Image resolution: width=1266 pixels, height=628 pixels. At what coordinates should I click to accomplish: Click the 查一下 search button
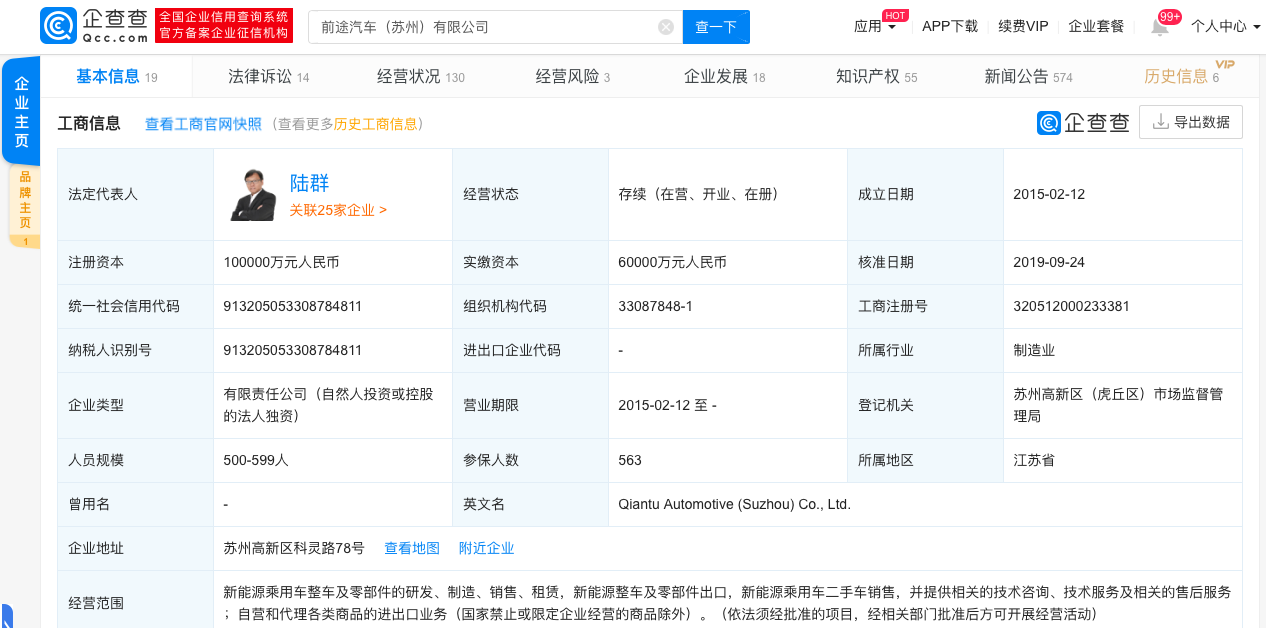click(716, 27)
